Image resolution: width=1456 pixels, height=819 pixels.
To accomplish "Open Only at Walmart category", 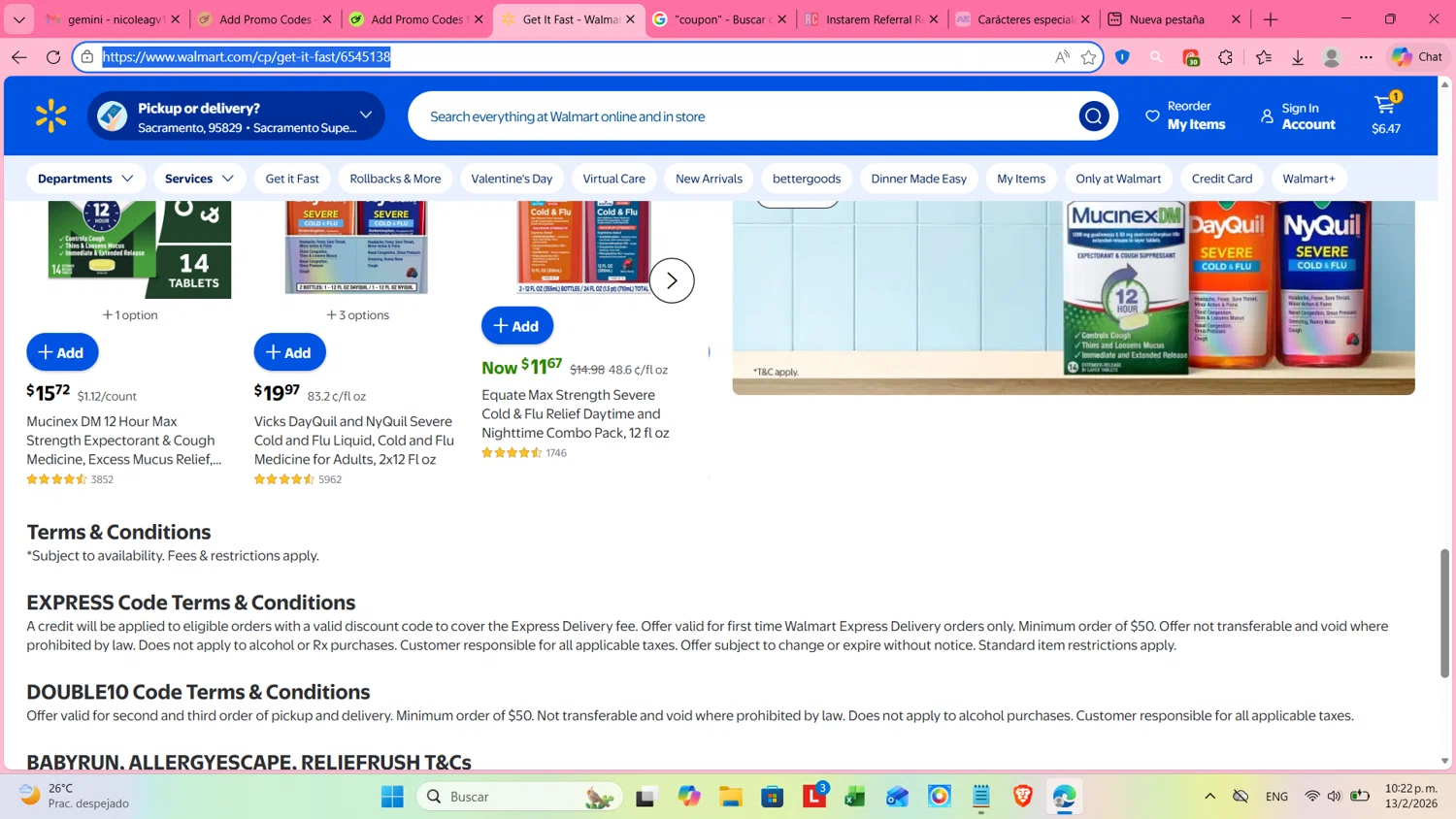I will tap(1118, 179).
